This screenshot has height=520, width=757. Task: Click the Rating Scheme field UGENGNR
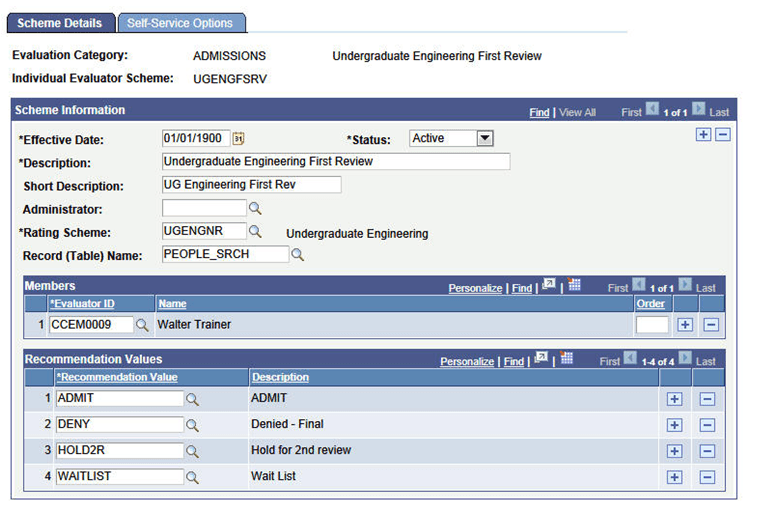(204, 231)
